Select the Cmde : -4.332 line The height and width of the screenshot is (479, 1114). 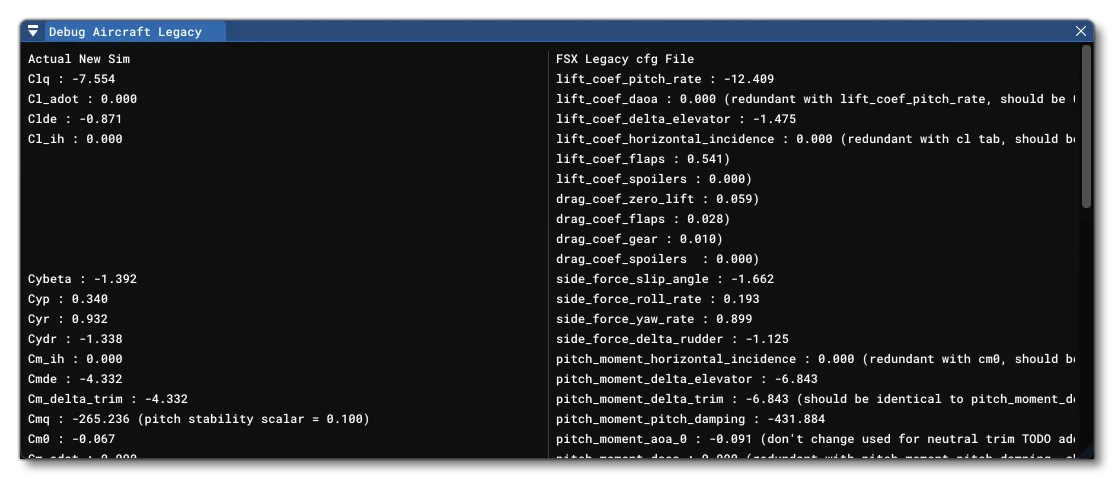pos(75,379)
